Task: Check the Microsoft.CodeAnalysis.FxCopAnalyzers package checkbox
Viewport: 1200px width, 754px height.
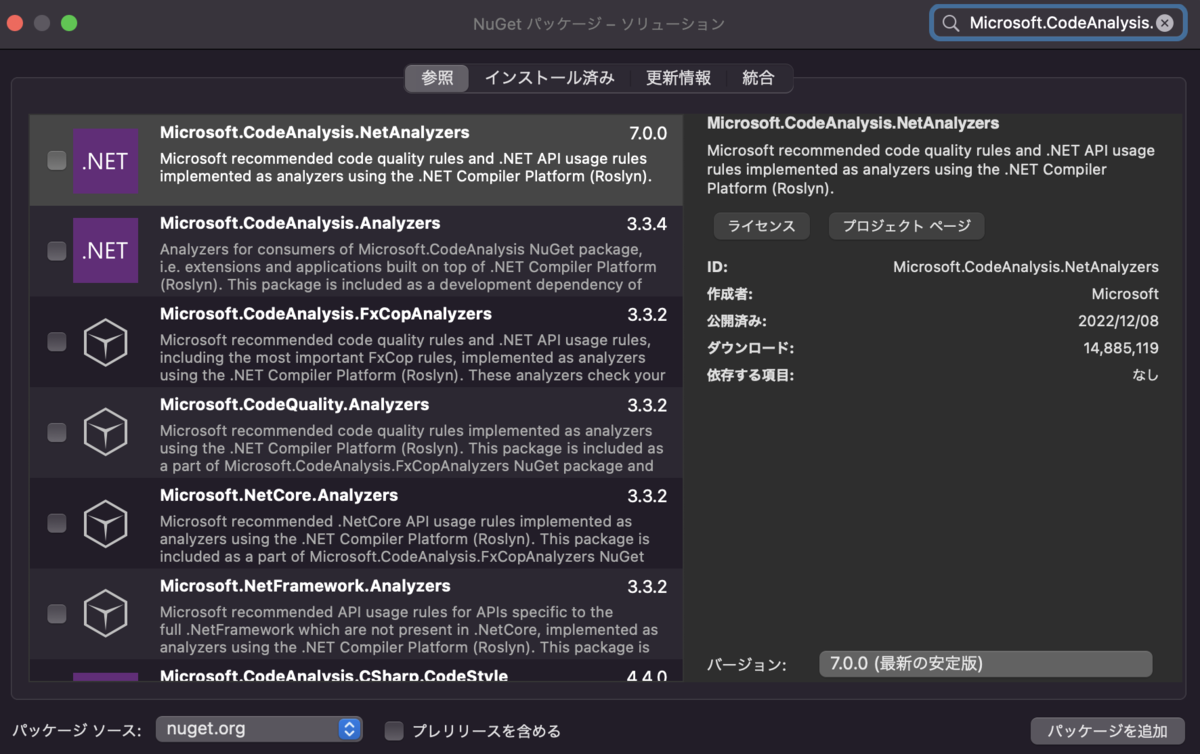Action: point(57,342)
